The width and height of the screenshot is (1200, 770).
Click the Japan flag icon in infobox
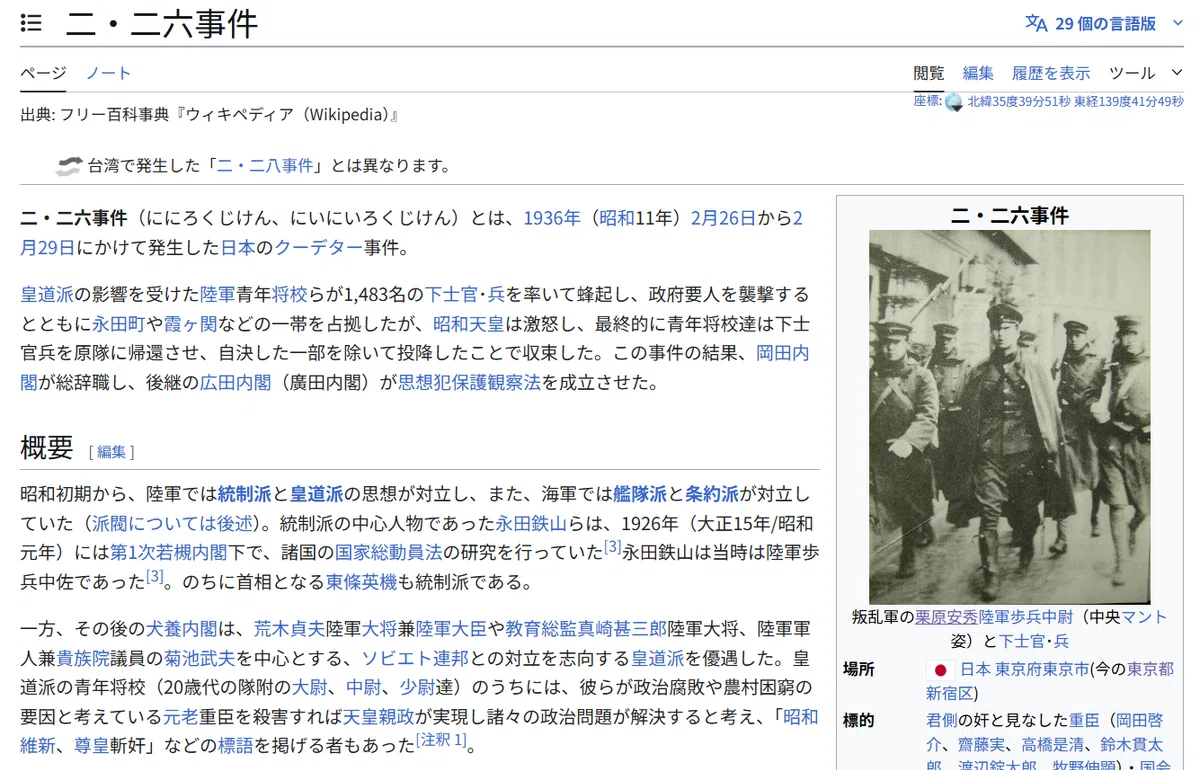(x=940, y=670)
